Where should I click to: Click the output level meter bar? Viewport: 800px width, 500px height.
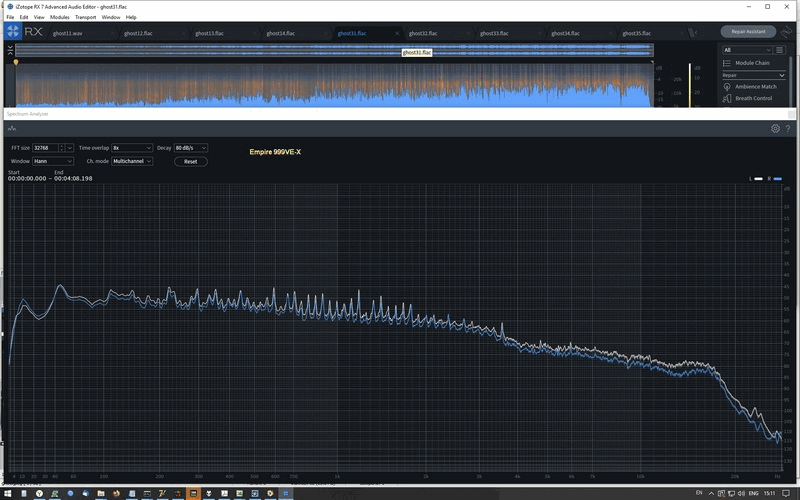pyautogui.click(x=690, y=85)
